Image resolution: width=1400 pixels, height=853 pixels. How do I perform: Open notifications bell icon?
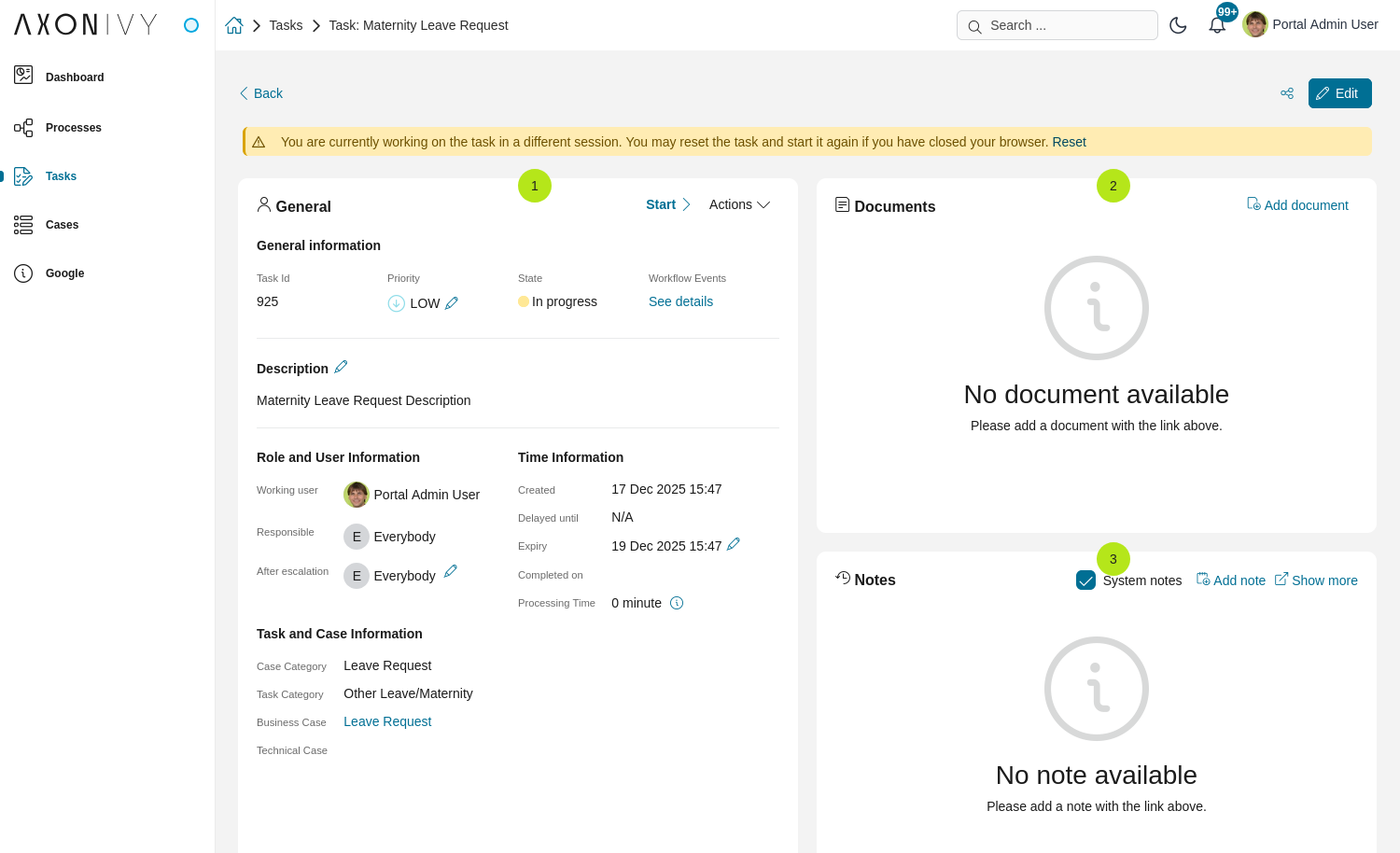click(x=1217, y=25)
